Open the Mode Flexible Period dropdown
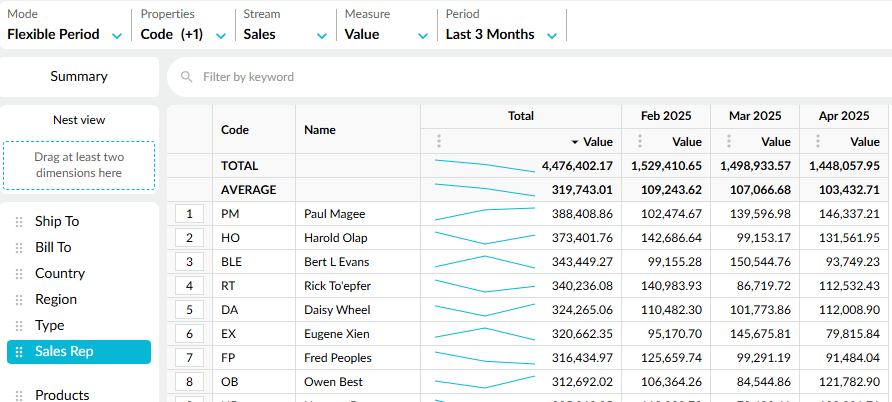 (64, 34)
